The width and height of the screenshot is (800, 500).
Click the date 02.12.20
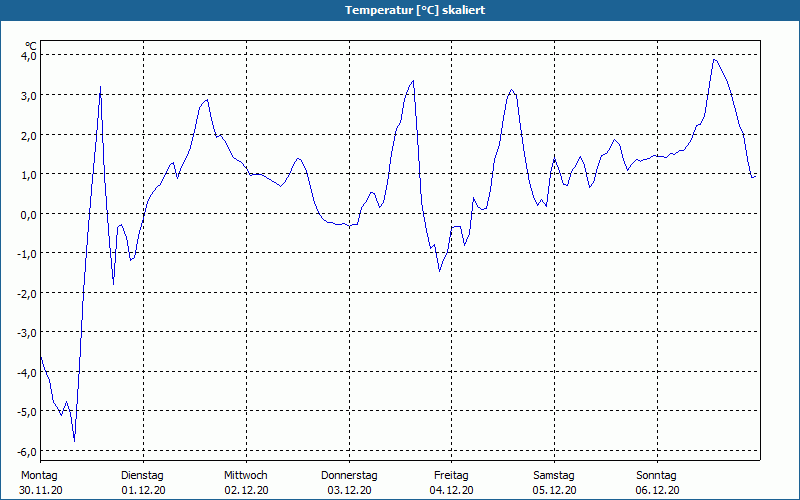(246, 490)
